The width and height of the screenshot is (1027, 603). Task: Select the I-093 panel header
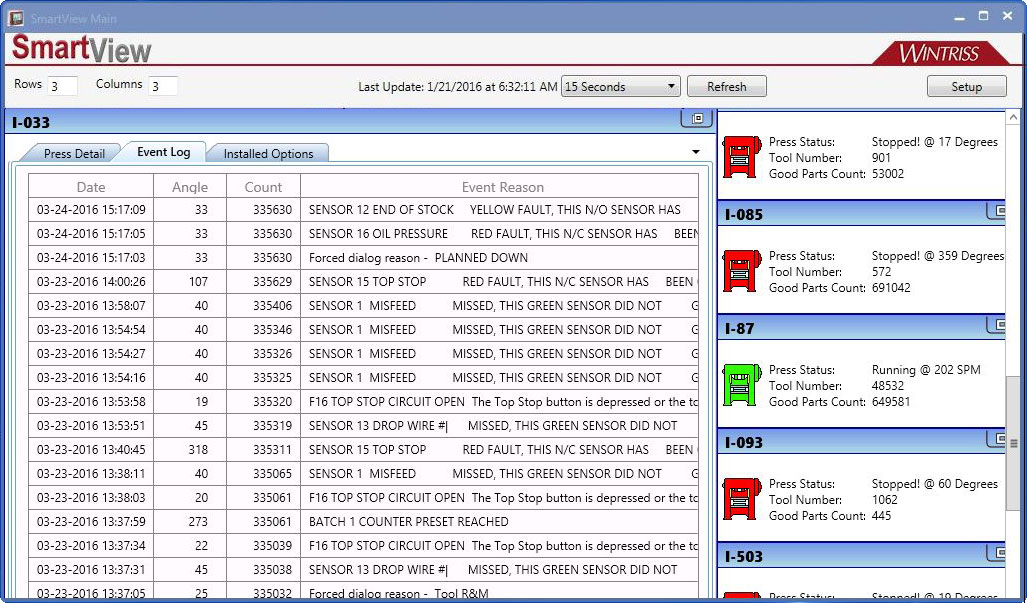[861, 441]
